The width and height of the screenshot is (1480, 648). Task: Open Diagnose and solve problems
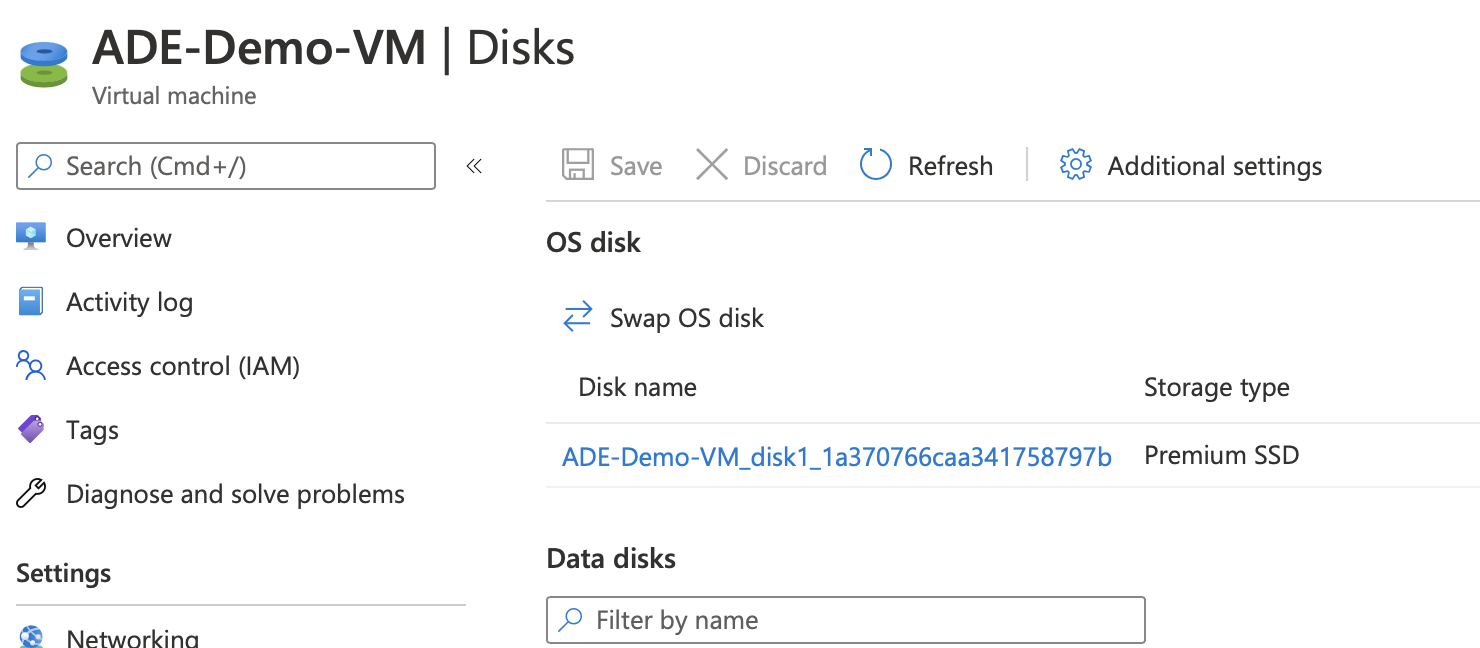pyautogui.click(x=235, y=494)
